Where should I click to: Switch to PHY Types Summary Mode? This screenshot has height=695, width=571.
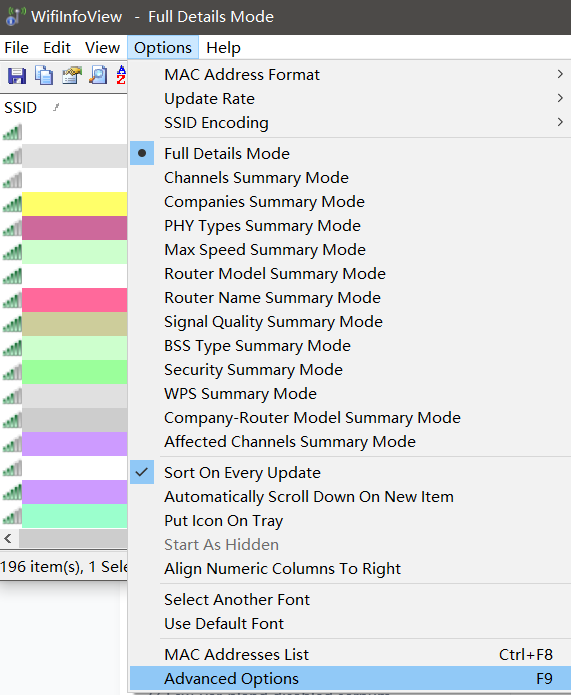click(x=350, y=225)
